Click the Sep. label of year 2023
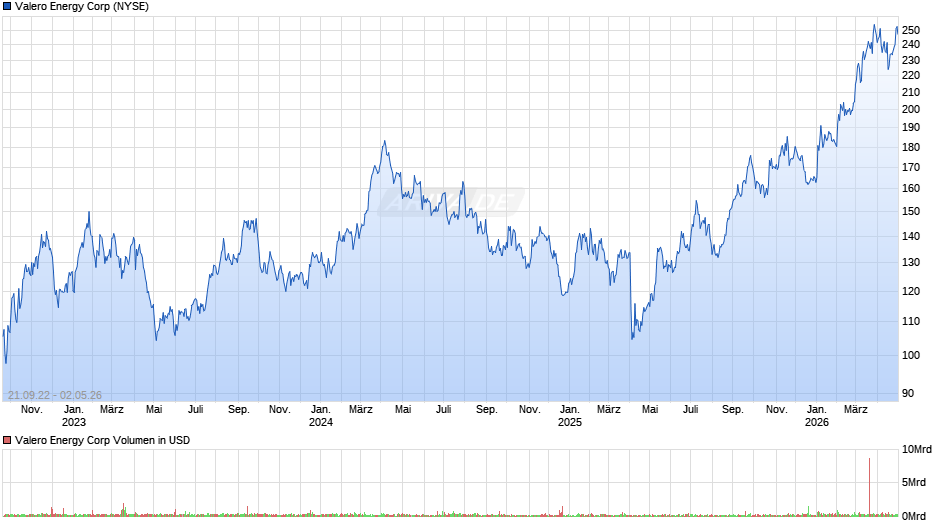The width and height of the screenshot is (940, 526). (239, 410)
